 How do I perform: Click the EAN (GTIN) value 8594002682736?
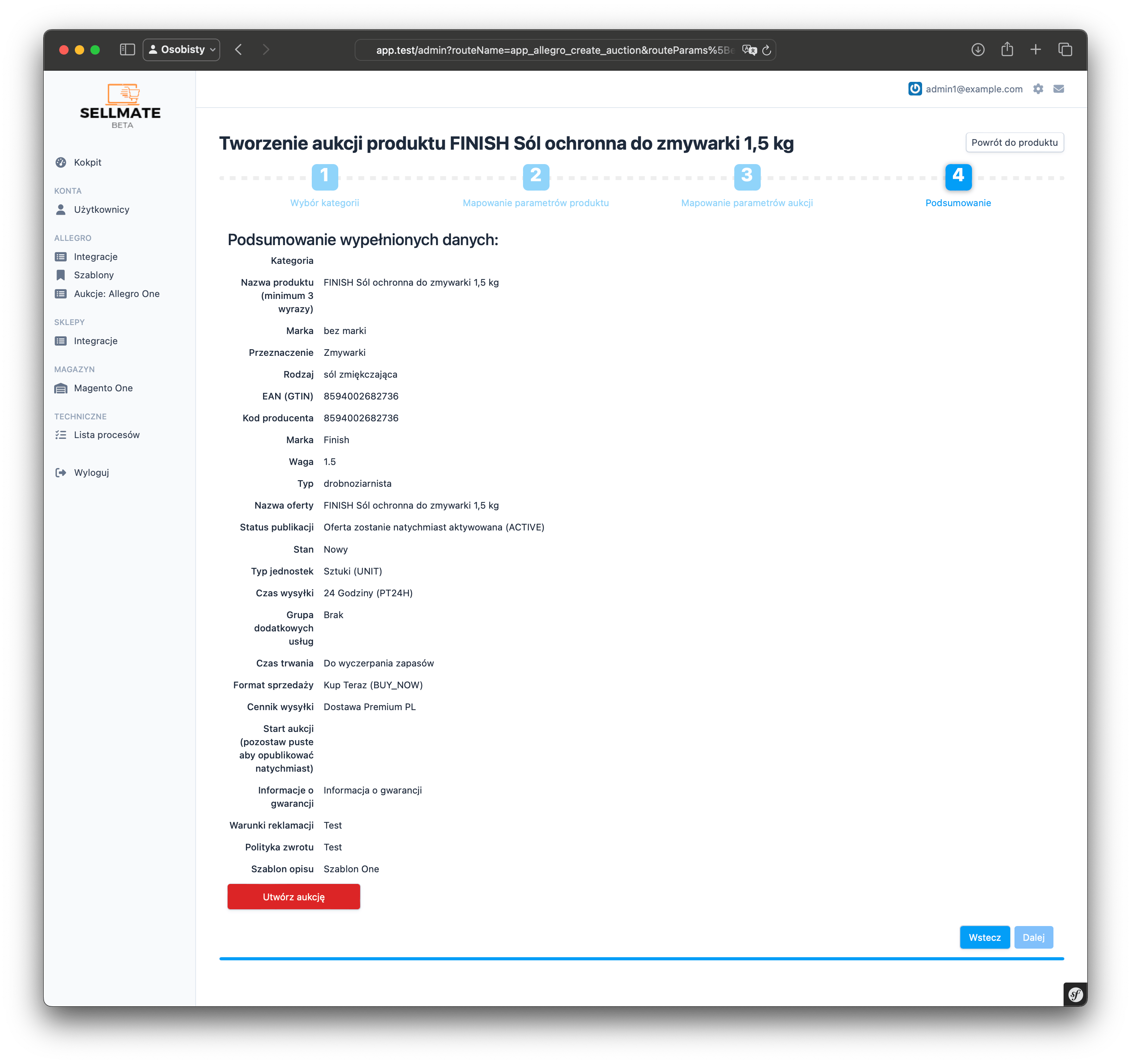coord(361,396)
